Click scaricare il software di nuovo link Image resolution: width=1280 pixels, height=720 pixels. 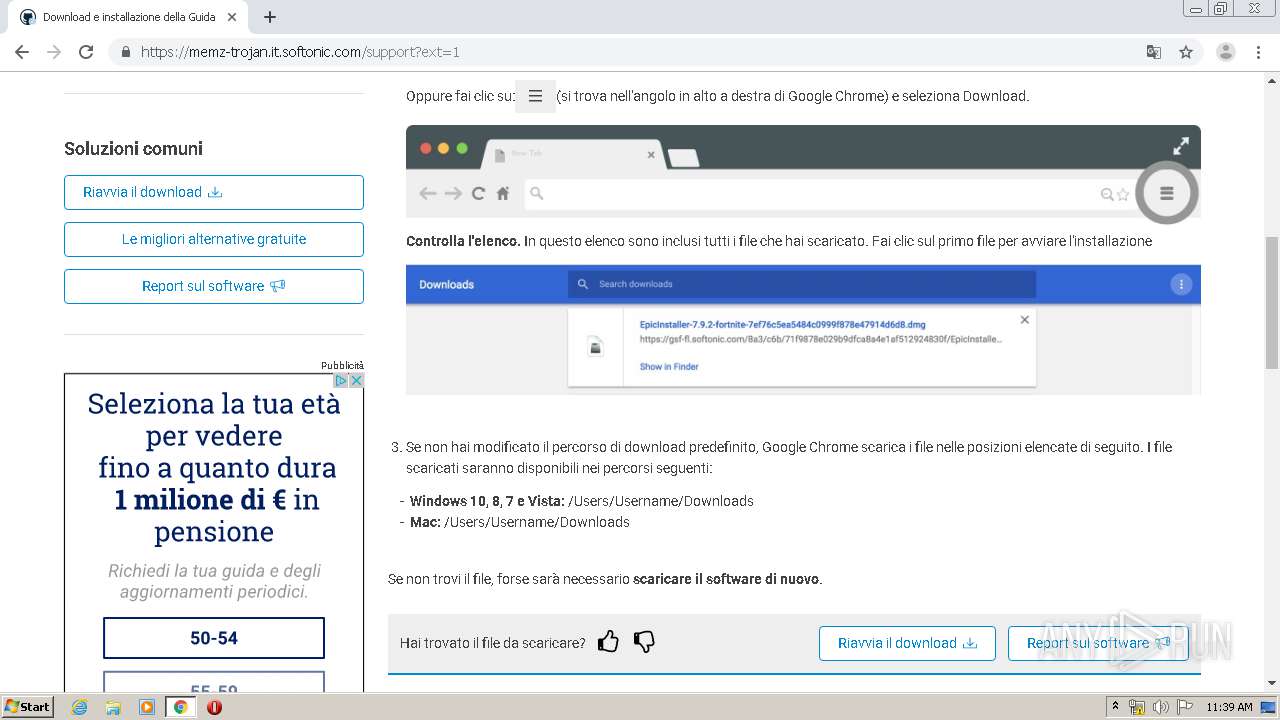[727, 579]
